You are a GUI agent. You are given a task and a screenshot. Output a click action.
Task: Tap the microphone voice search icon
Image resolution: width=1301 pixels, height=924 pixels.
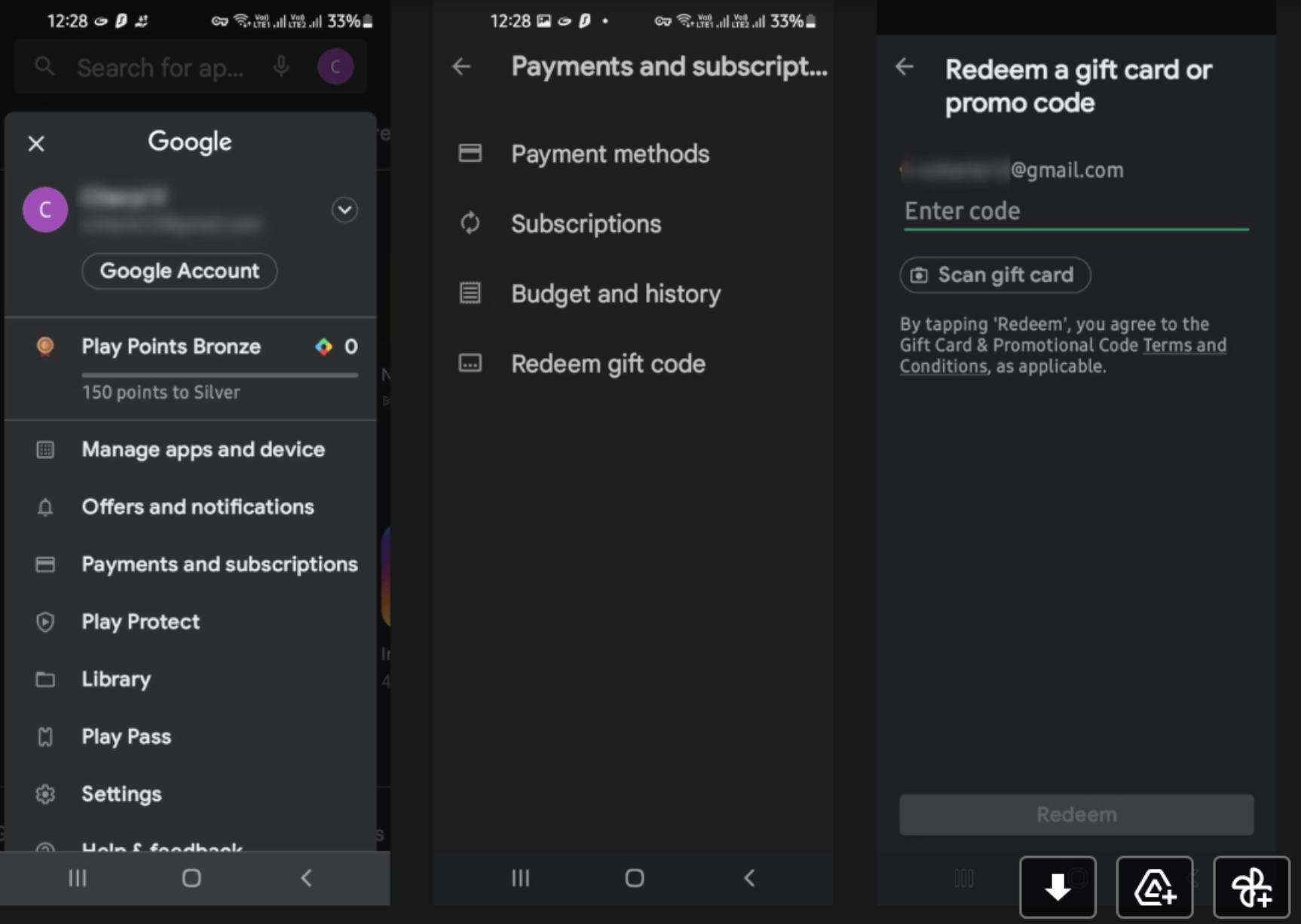point(281,67)
